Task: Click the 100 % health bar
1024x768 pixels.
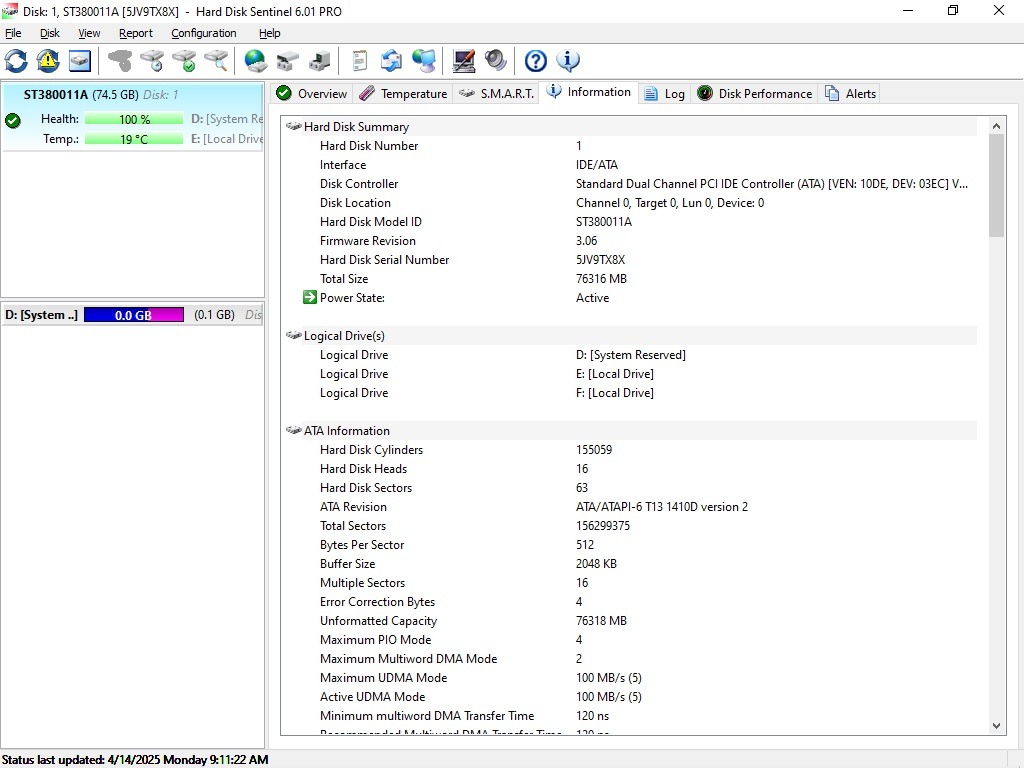Action: [x=134, y=119]
